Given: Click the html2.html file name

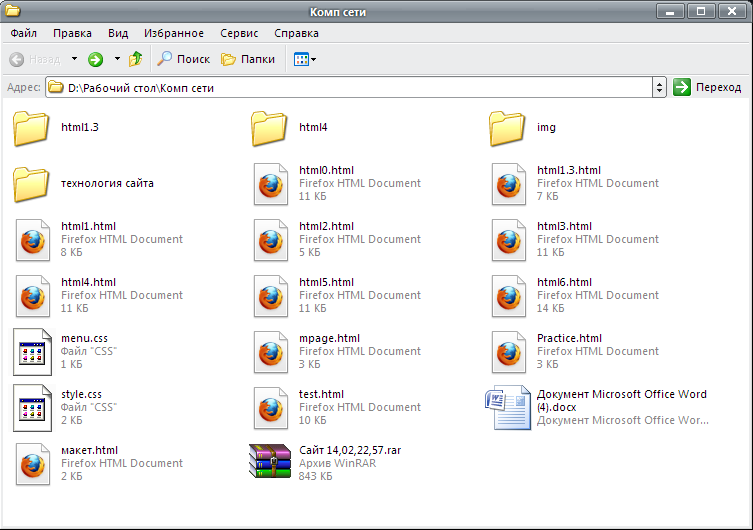Looking at the screenshot, I should (327, 227).
